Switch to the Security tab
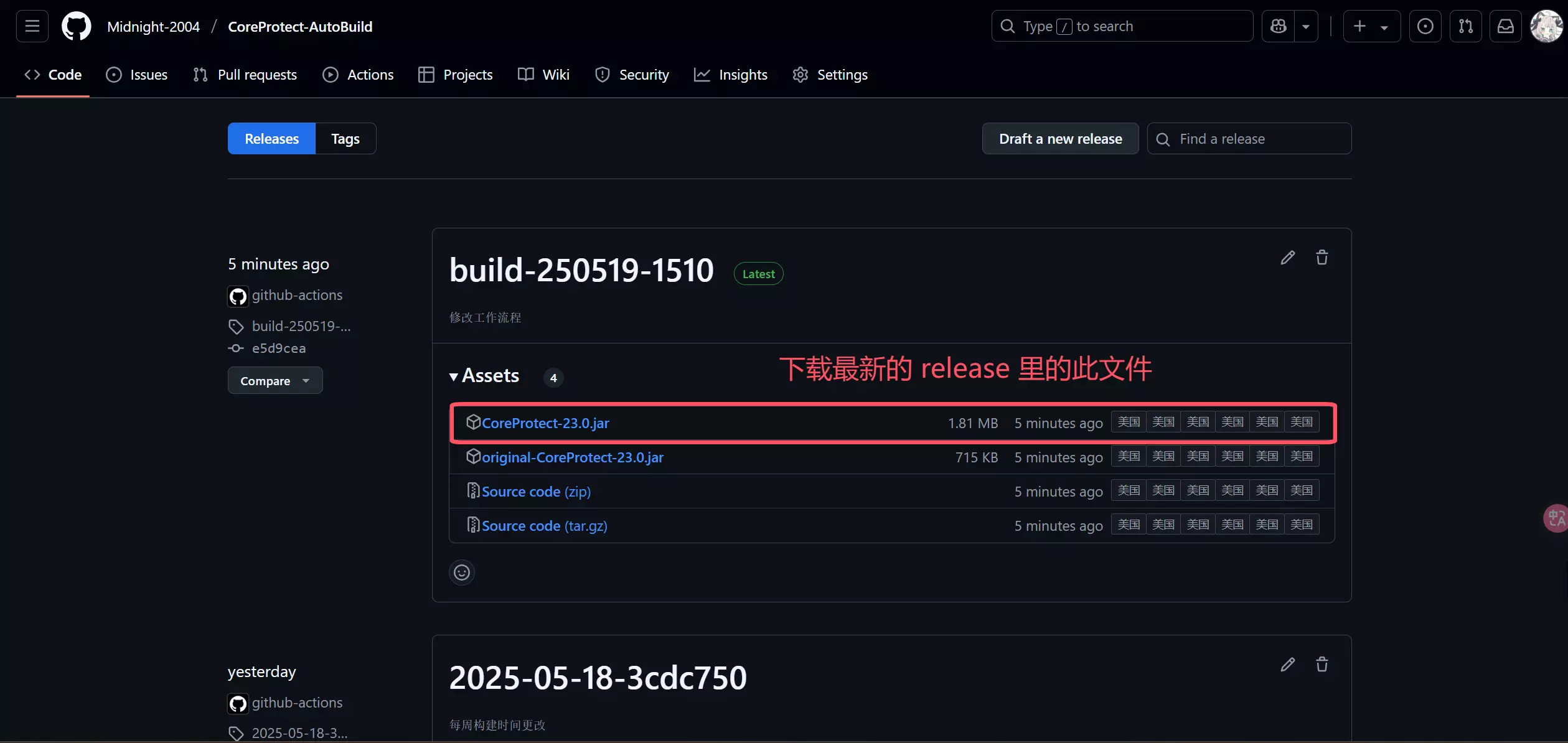Image resolution: width=1568 pixels, height=743 pixels. (x=632, y=75)
